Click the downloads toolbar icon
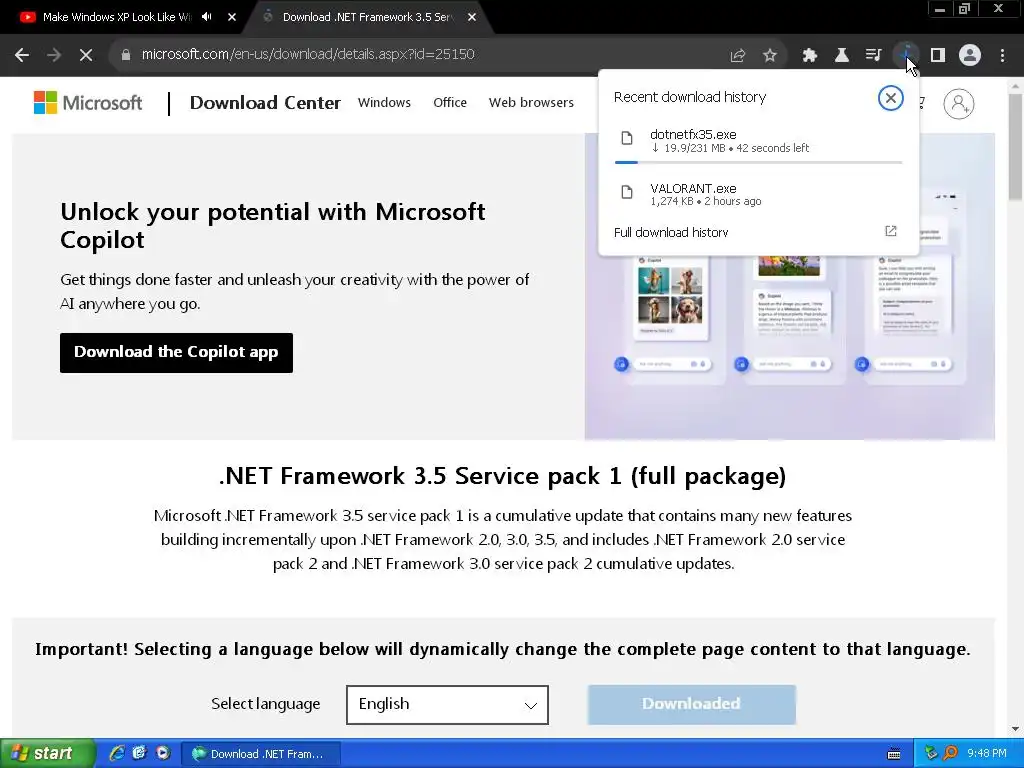Image resolution: width=1024 pixels, height=768 pixels. [x=906, y=55]
